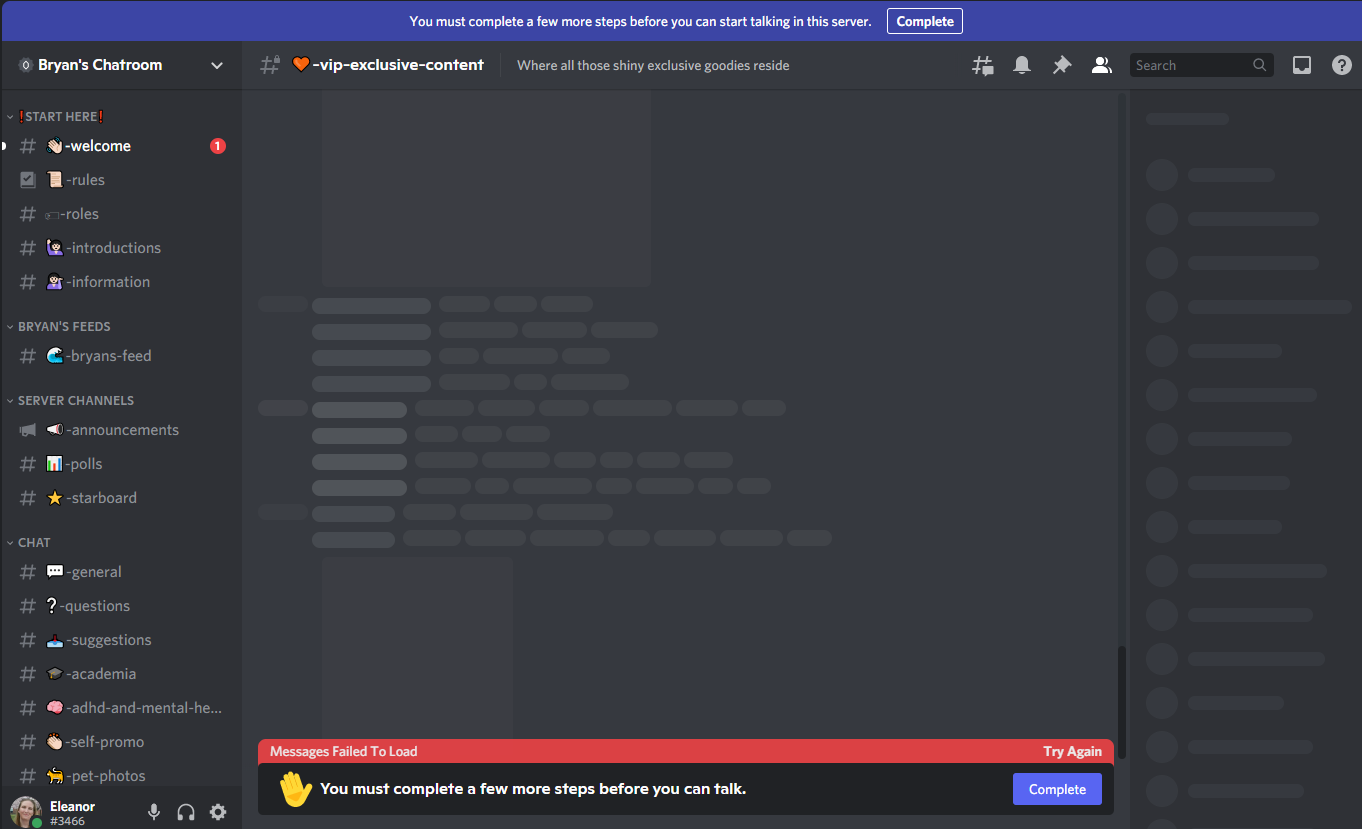The image size is (1362, 829).
Task: Open User Settings gear icon
Action: [218, 812]
